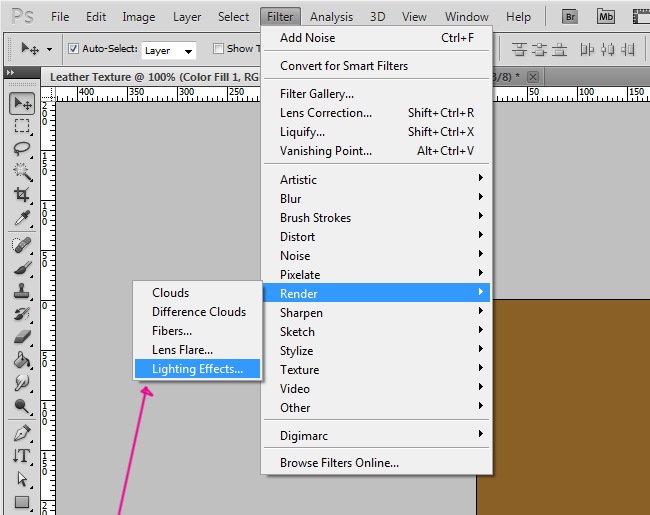Select the Clone Stamp tool
Image resolution: width=650 pixels, height=515 pixels.
coord(22,291)
